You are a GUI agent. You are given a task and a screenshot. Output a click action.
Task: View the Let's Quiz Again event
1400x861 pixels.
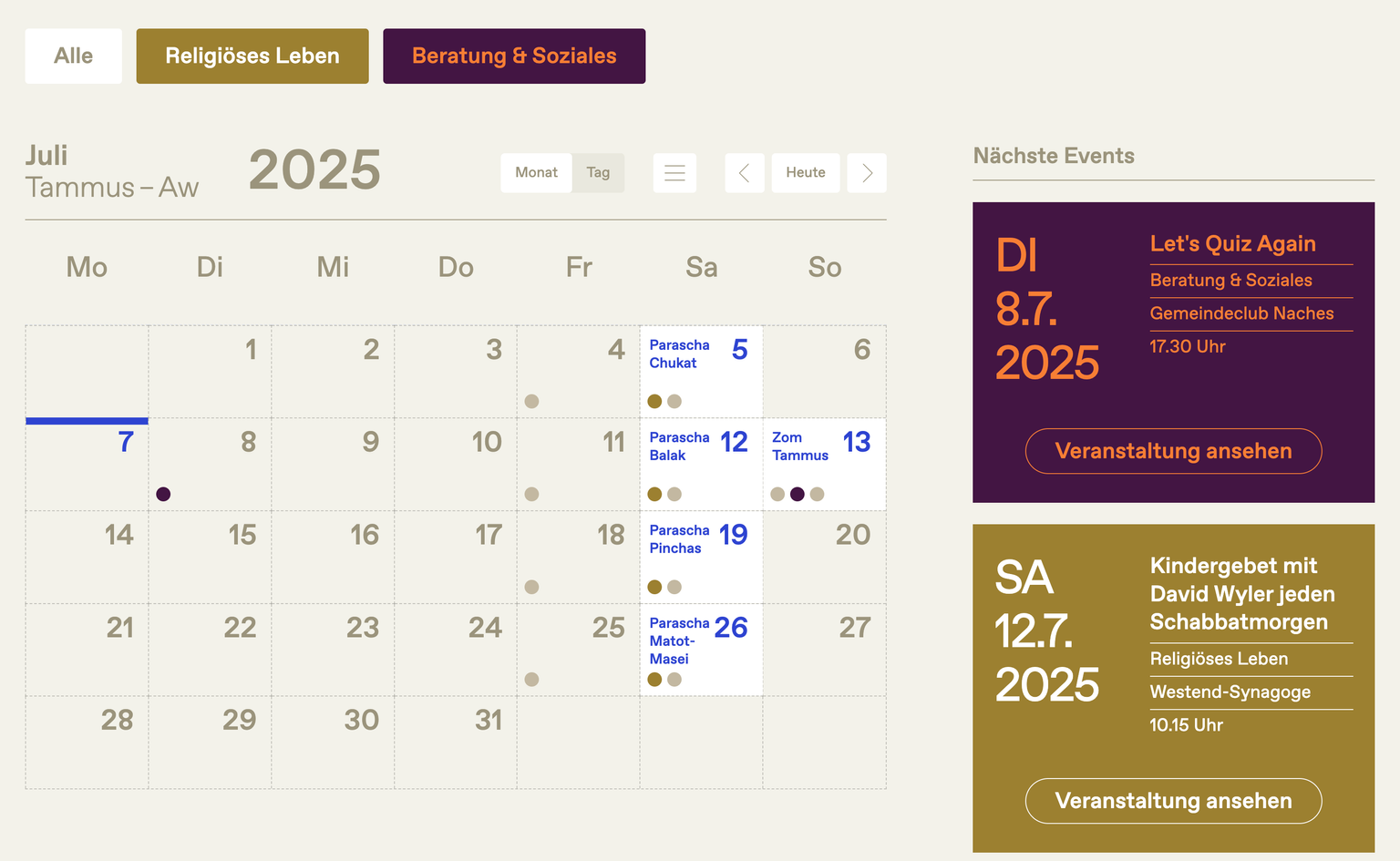(1173, 451)
